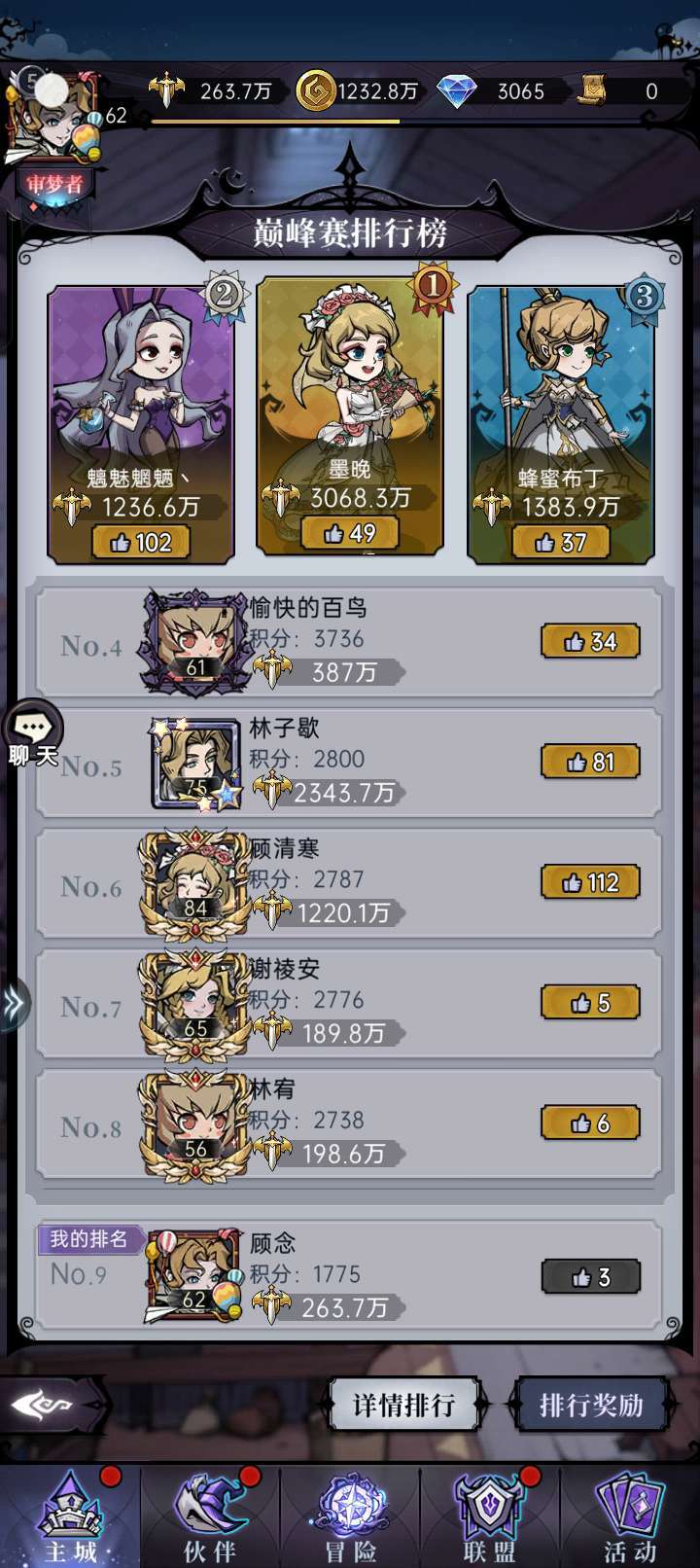Viewport: 700px width, 1568px height.
Task: Like 顾清寒 with thumbs-up 112
Action: (591, 882)
